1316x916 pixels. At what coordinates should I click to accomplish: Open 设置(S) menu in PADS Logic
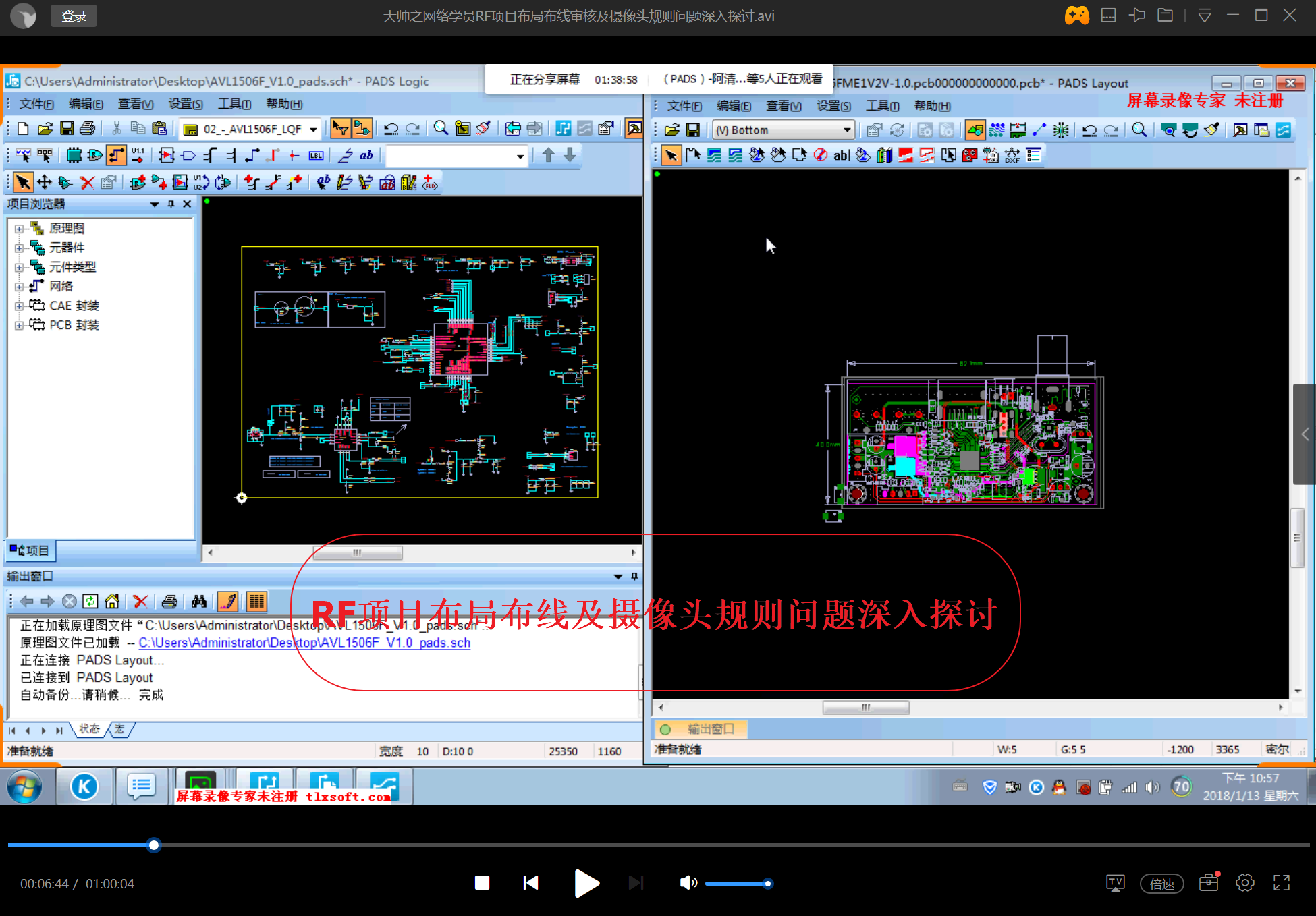(186, 104)
